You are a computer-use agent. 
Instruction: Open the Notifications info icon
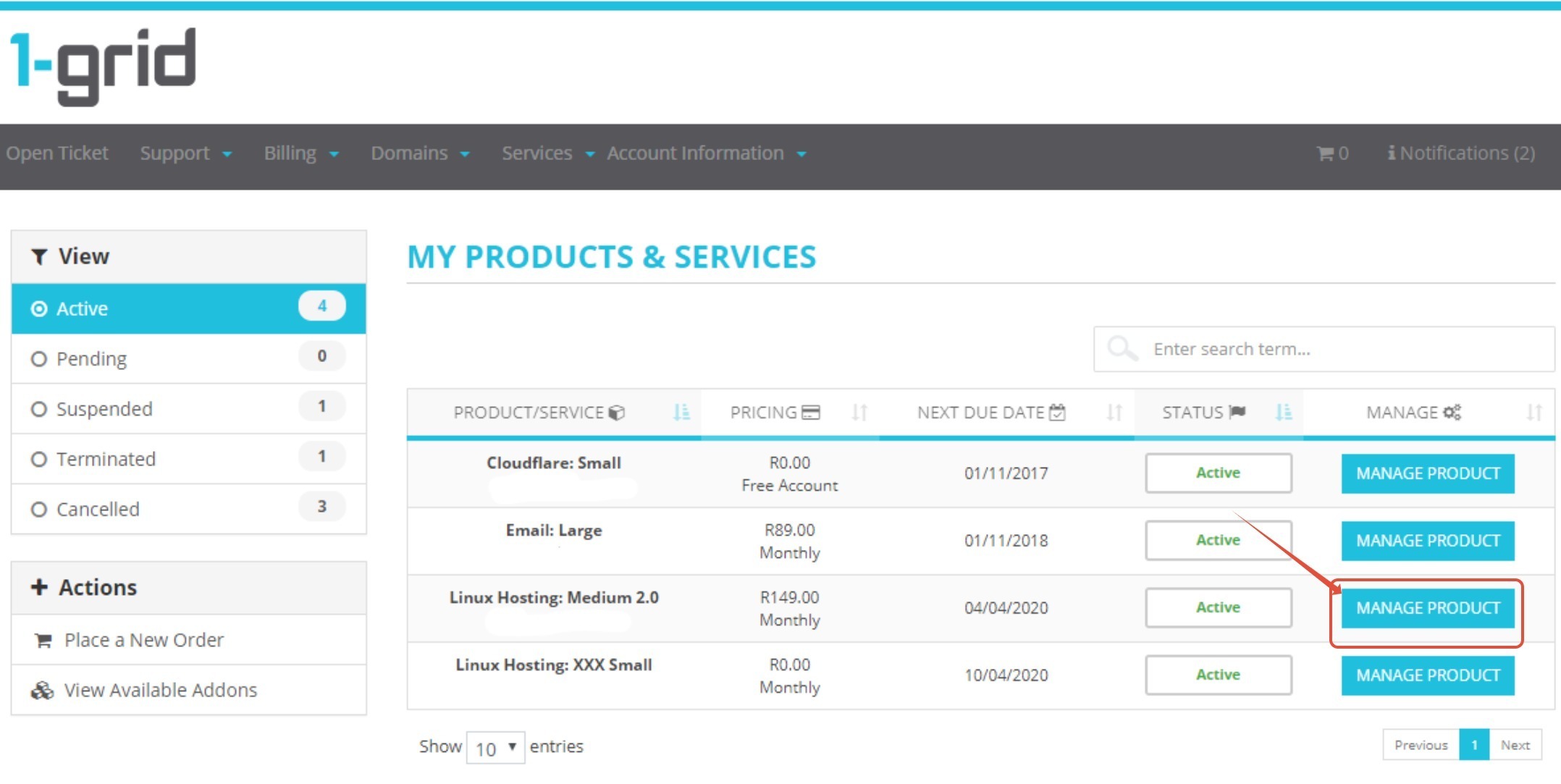[1391, 153]
